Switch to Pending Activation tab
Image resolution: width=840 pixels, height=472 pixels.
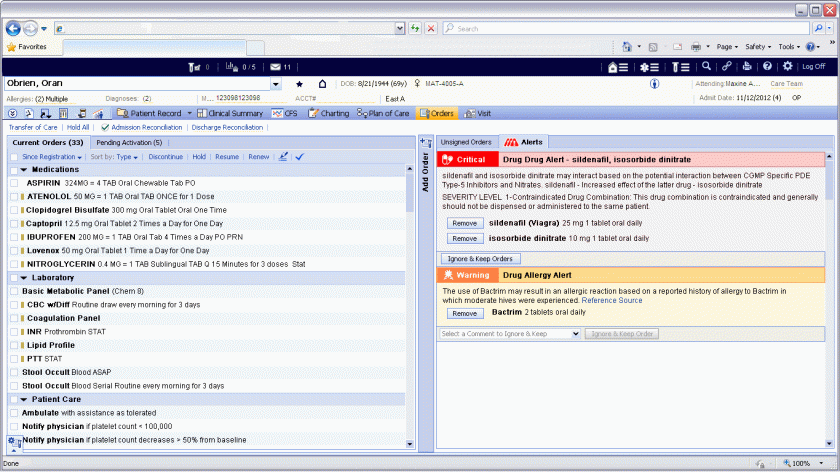coord(129,143)
